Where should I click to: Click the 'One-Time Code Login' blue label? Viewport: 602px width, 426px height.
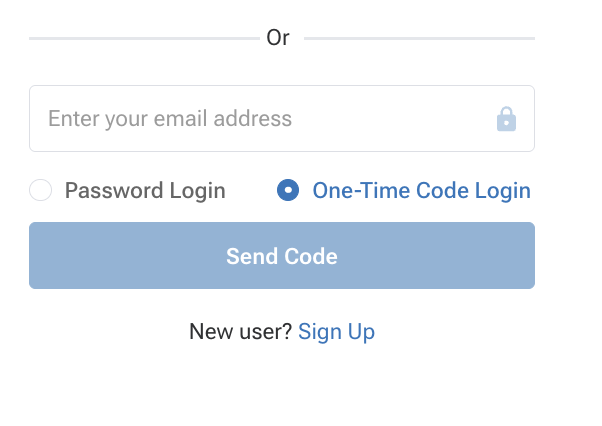(x=422, y=190)
